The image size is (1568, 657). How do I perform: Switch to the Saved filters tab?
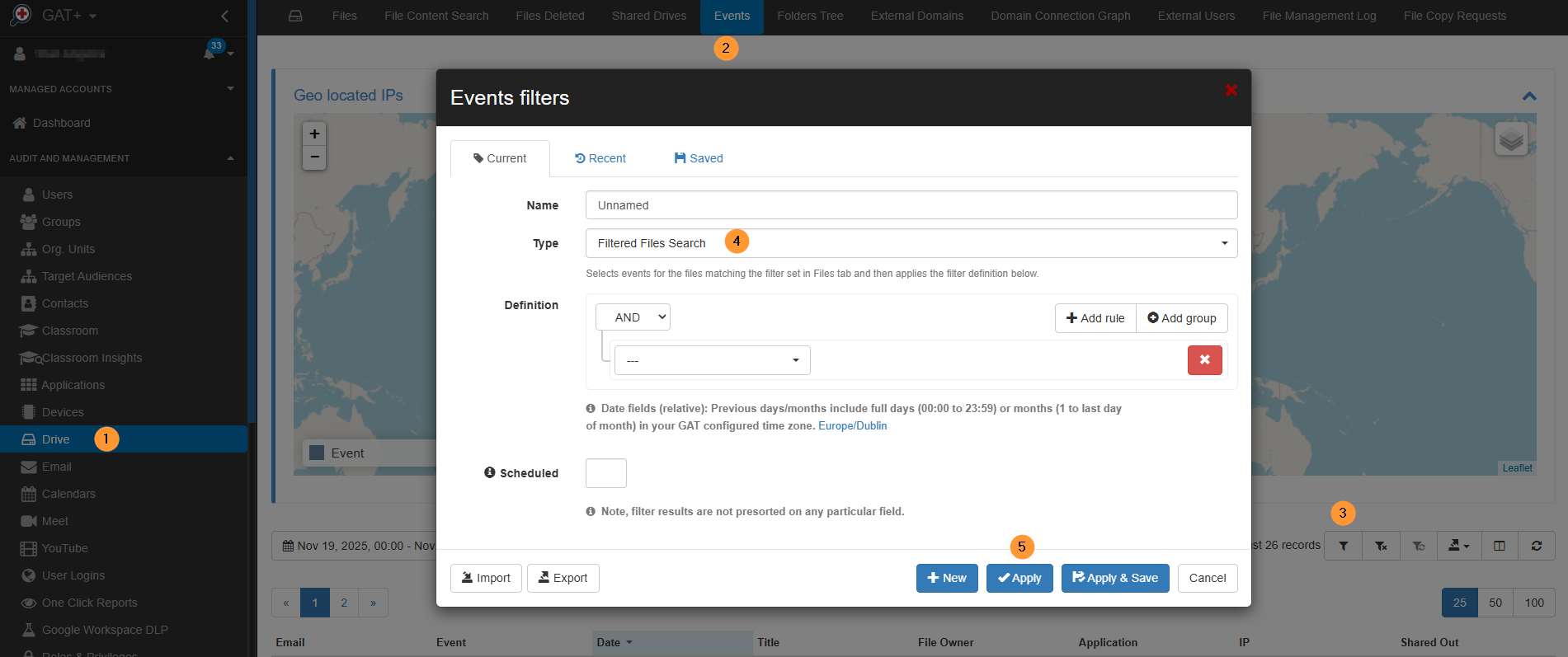(x=699, y=158)
